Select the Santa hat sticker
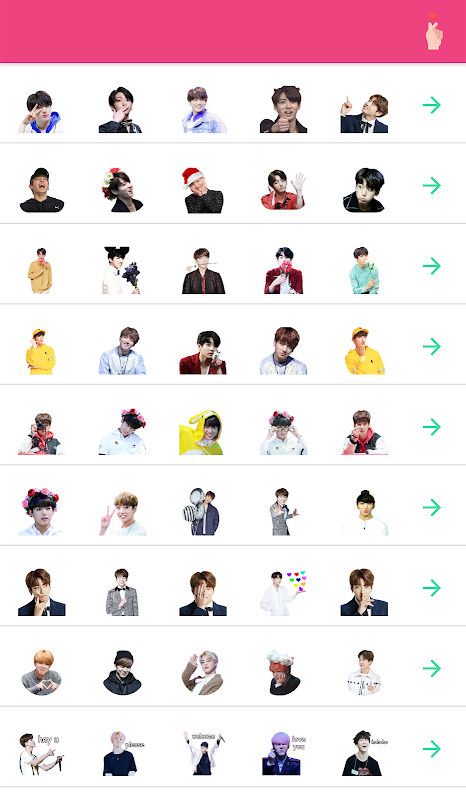Screen dimensions: 466x800 203,190
